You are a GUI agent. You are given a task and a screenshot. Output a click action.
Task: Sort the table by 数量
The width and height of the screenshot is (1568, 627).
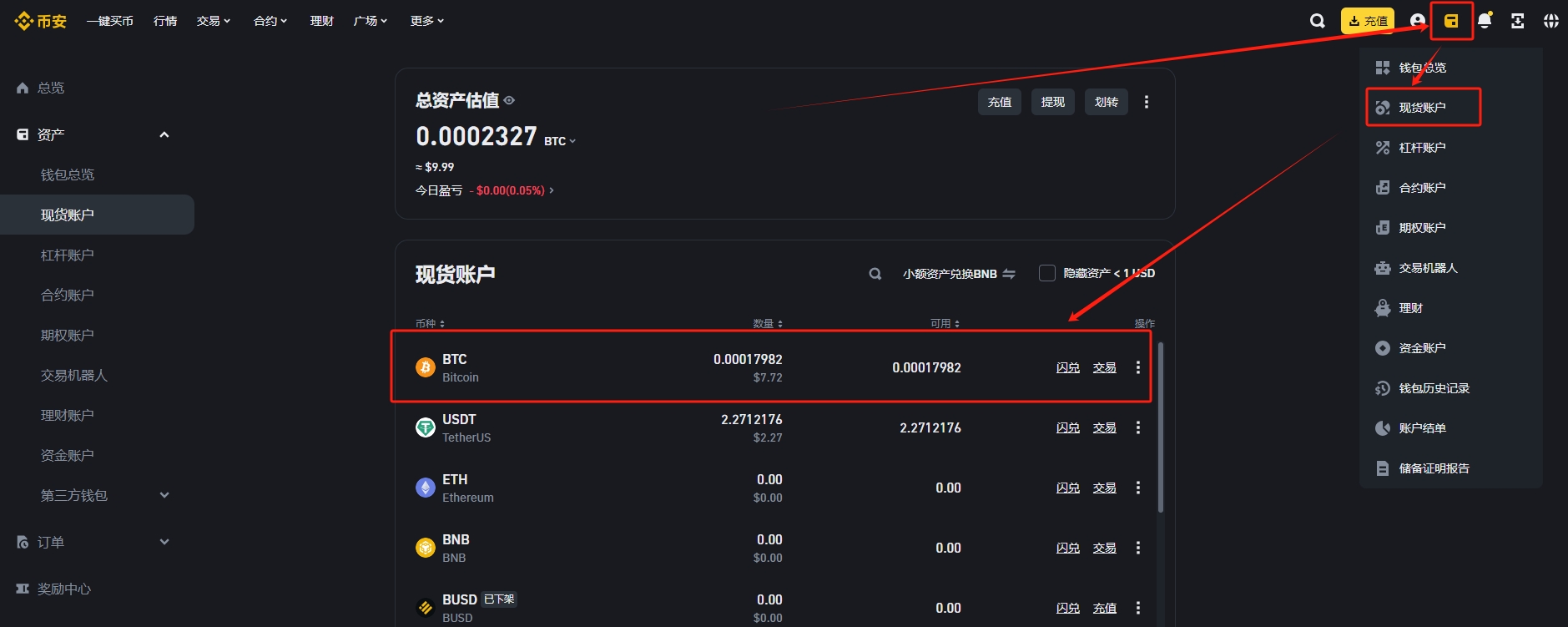pyautogui.click(x=768, y=324)
